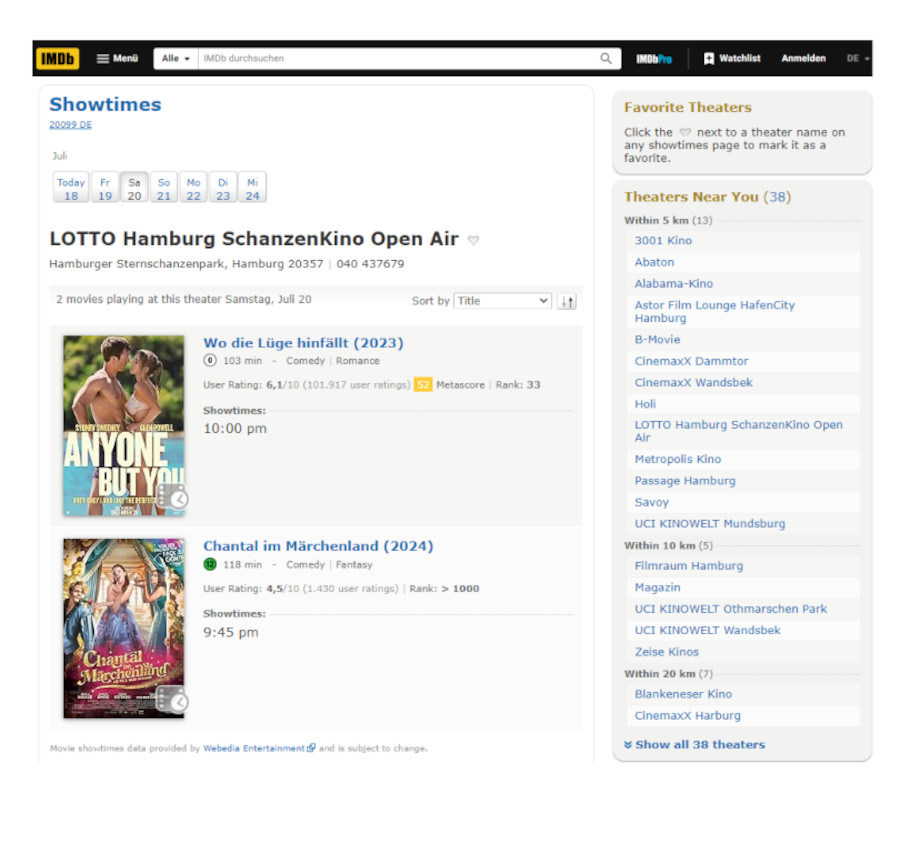
Task: Select the Fr 19 date tab
Action: coord(105,187)
